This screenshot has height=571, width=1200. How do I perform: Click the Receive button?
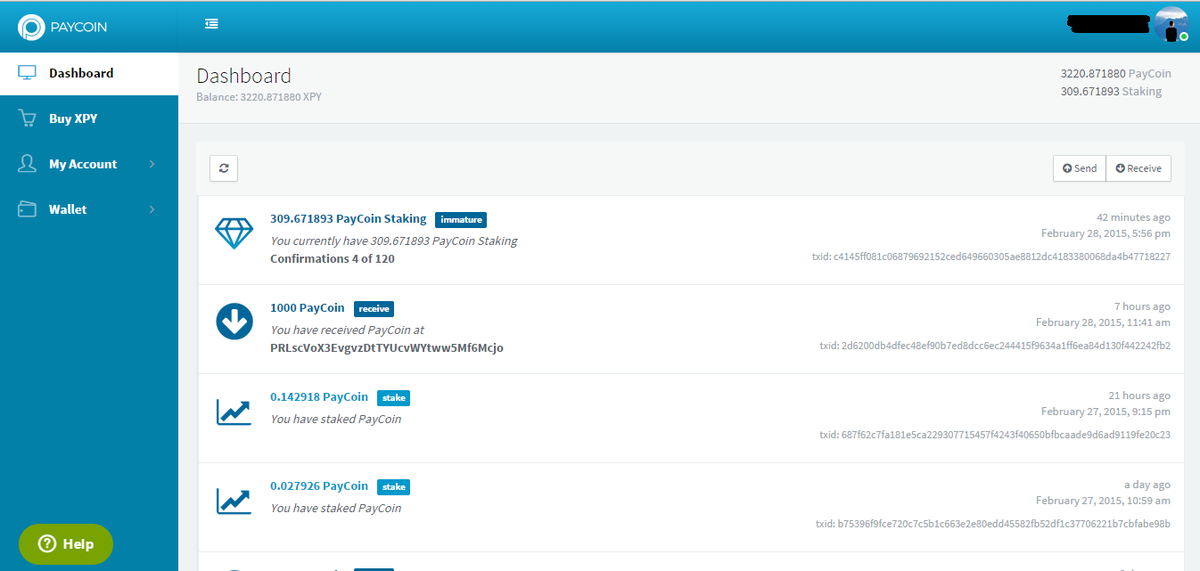(1138, 168)
